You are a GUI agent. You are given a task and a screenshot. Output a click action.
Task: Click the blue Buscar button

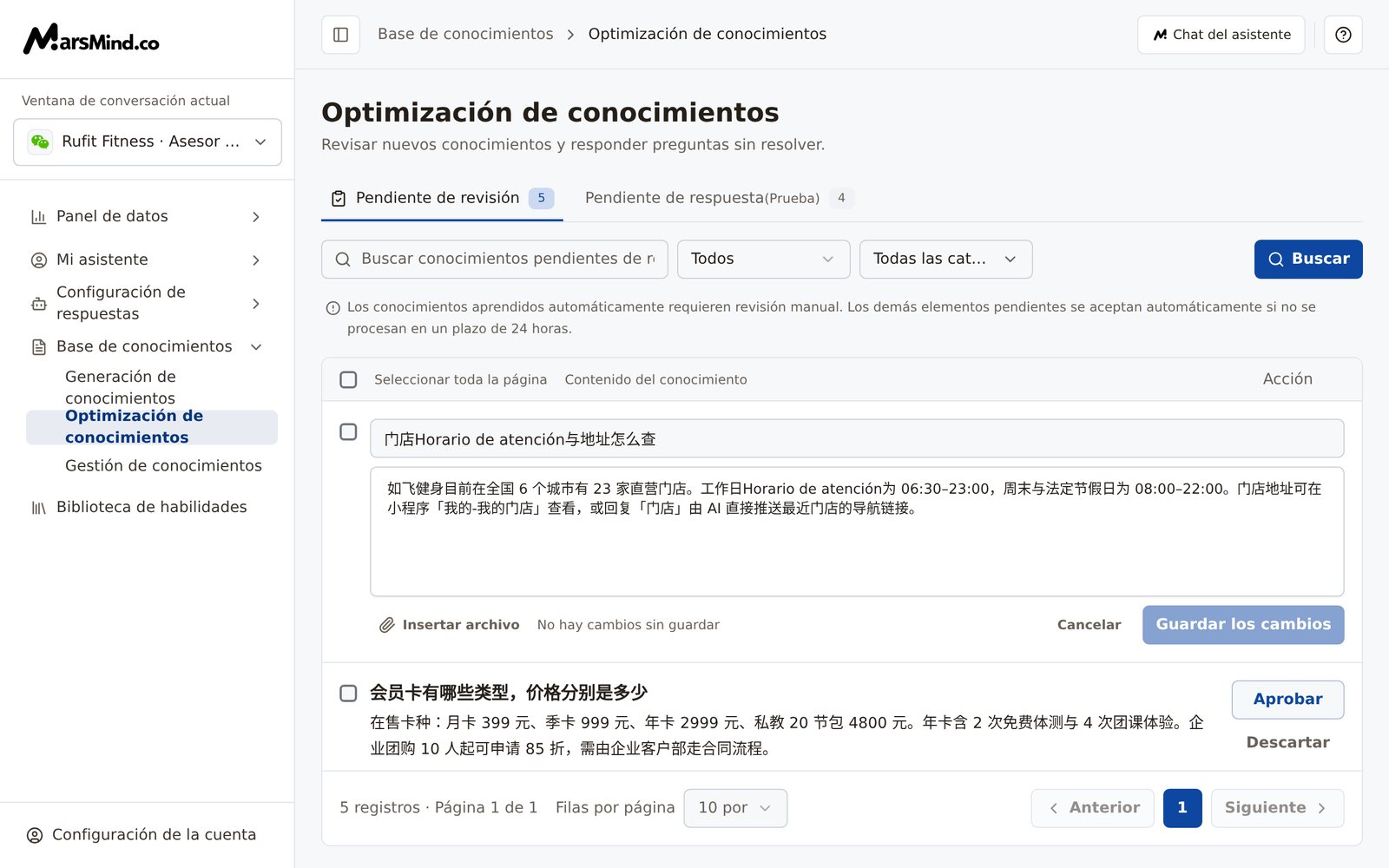click(1308, 260)
